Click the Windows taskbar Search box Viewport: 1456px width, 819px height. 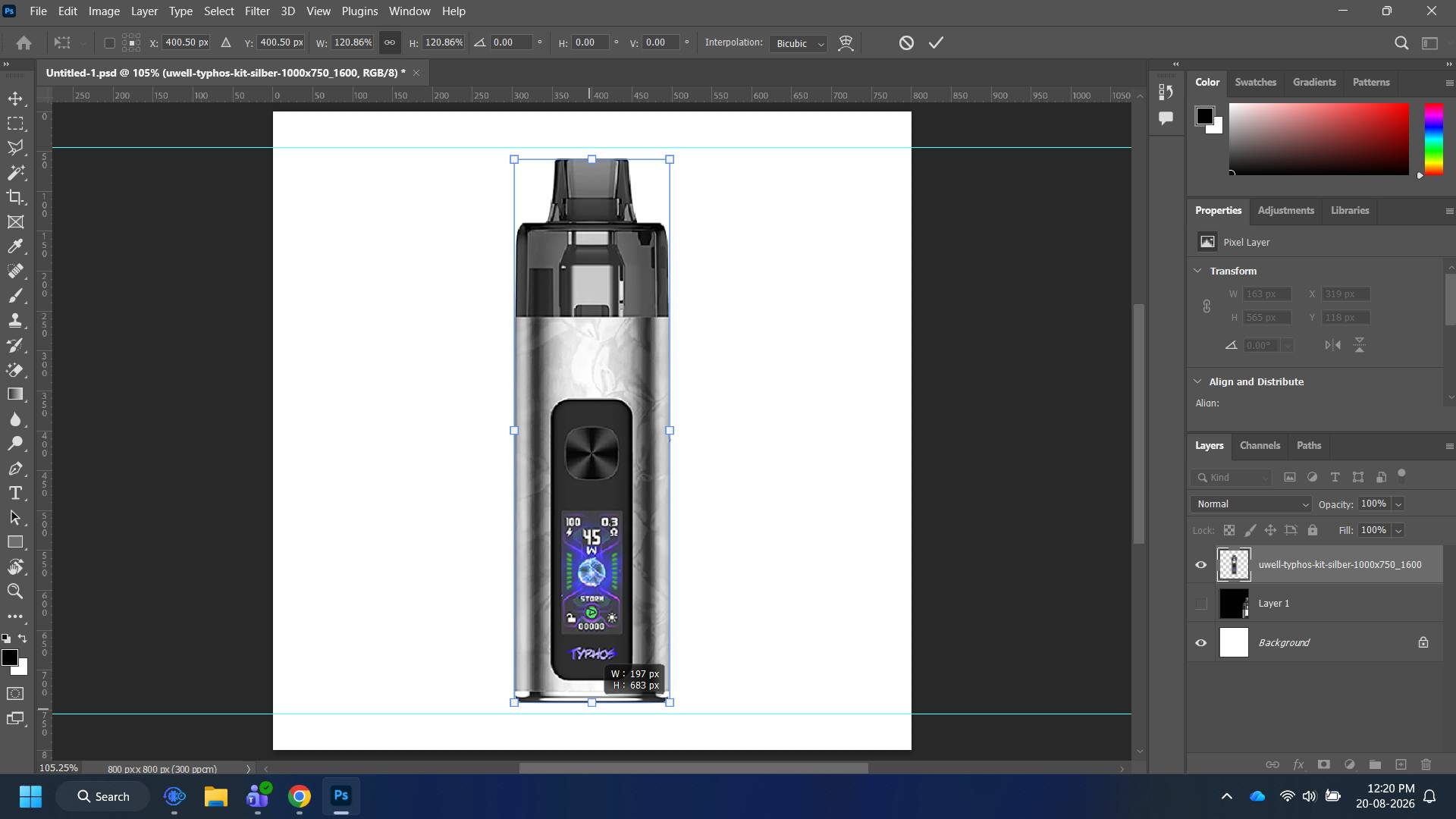tap(102, 796)
